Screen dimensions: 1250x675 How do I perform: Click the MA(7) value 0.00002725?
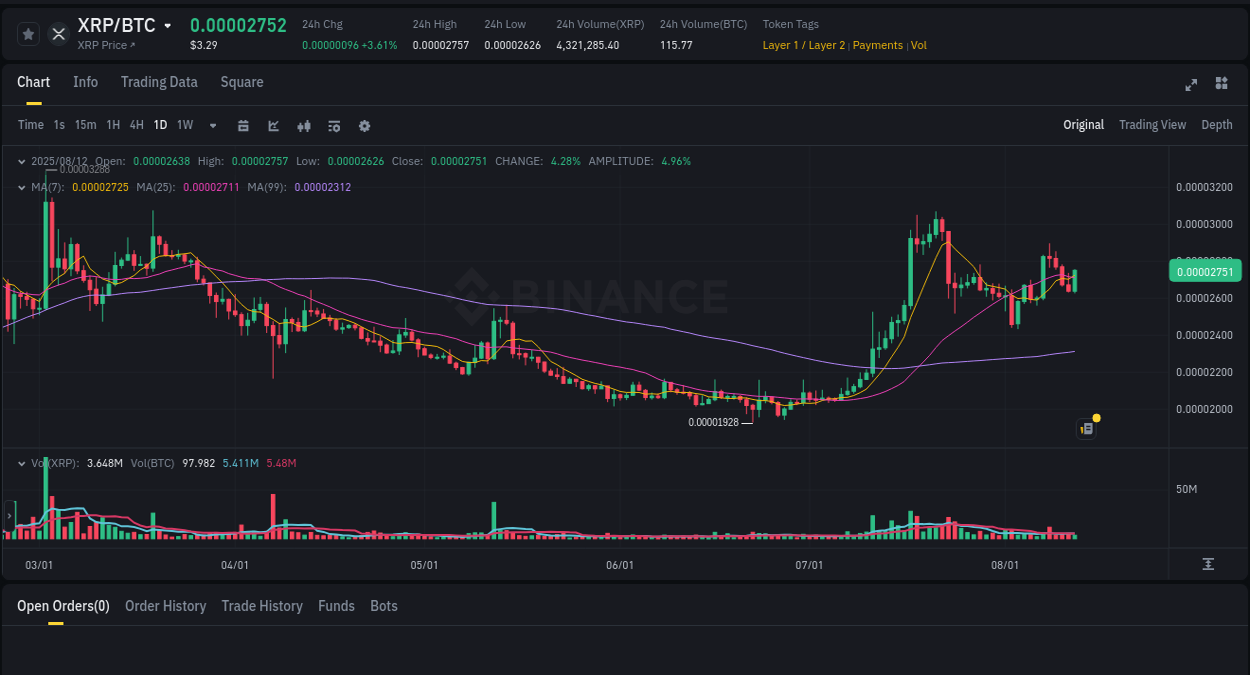[101, 187]
